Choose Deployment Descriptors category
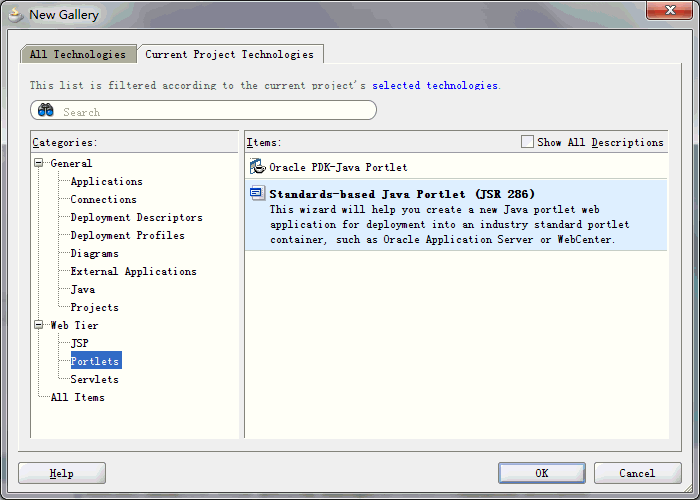700x500 pixels. (137, 217)
